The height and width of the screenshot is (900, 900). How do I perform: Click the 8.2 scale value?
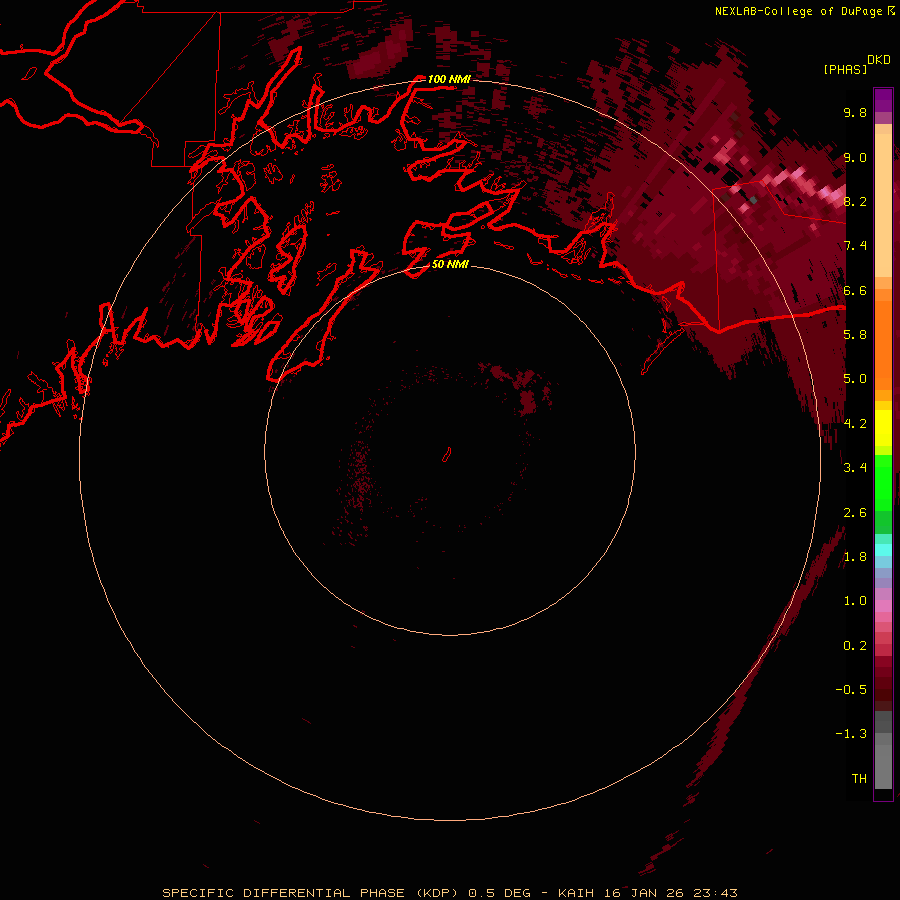(855, 201)
